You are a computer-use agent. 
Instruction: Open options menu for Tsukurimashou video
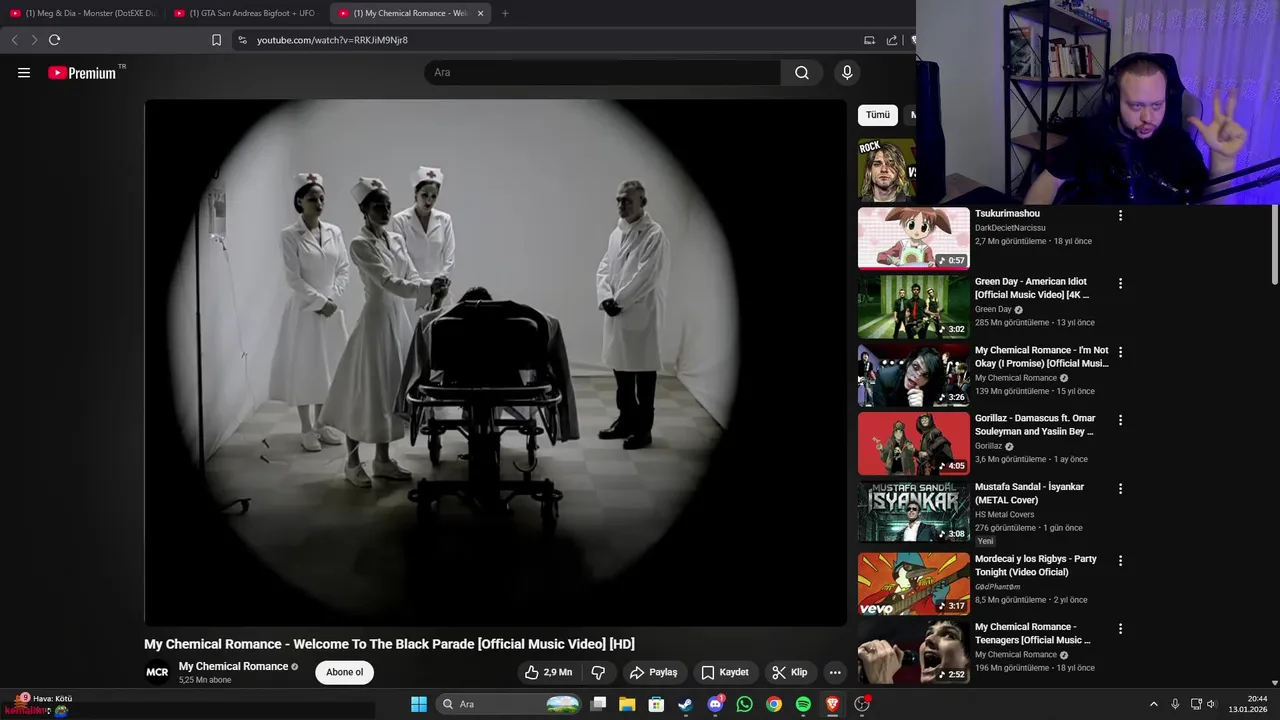[x=1120, y=215]
